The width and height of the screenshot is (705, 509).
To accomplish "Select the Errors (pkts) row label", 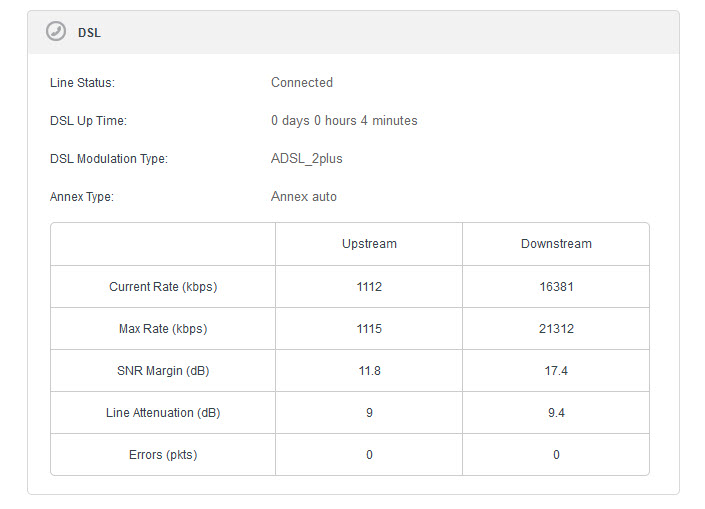I will [163, 455].
